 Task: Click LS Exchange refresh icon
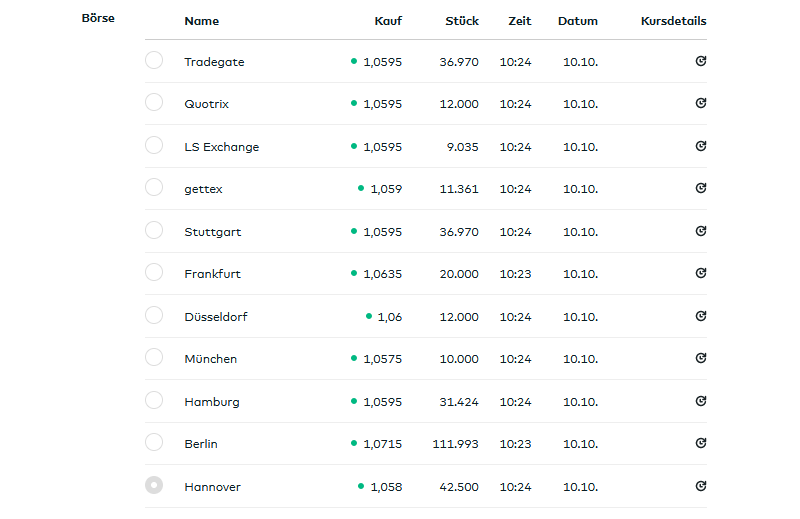tap(701, 146)
